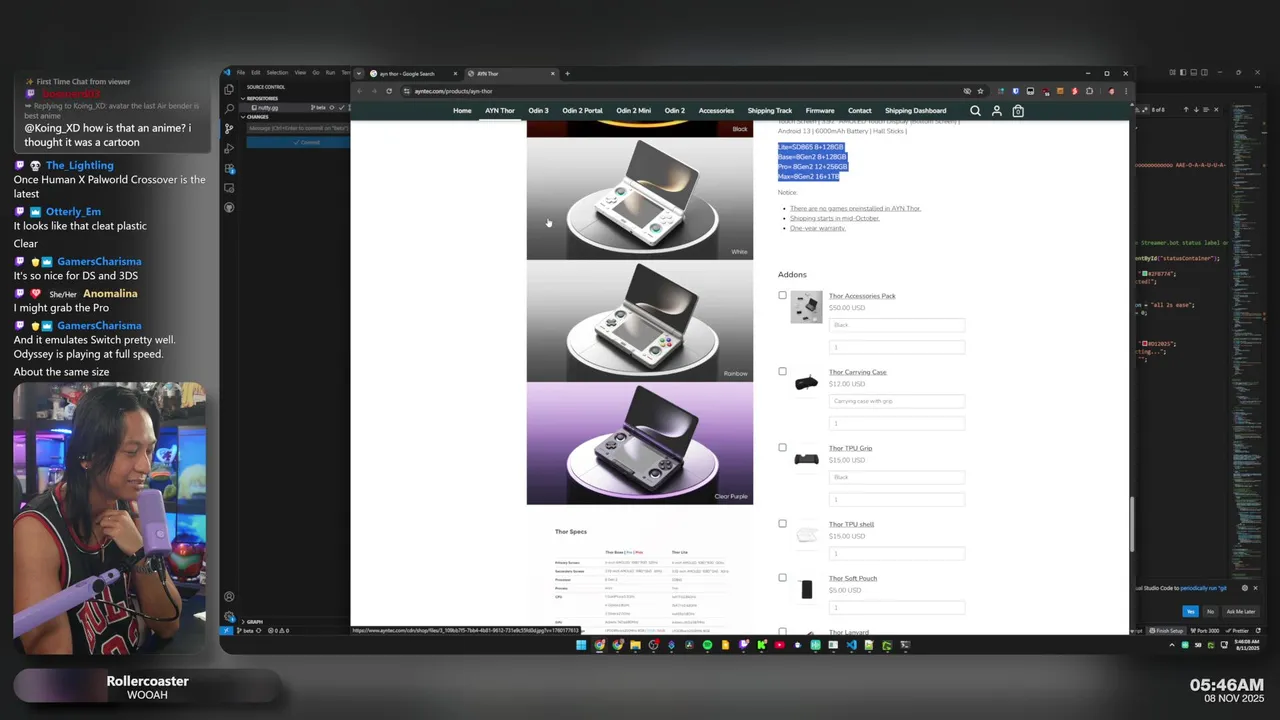Bookmark this page with the star icon

980,91
